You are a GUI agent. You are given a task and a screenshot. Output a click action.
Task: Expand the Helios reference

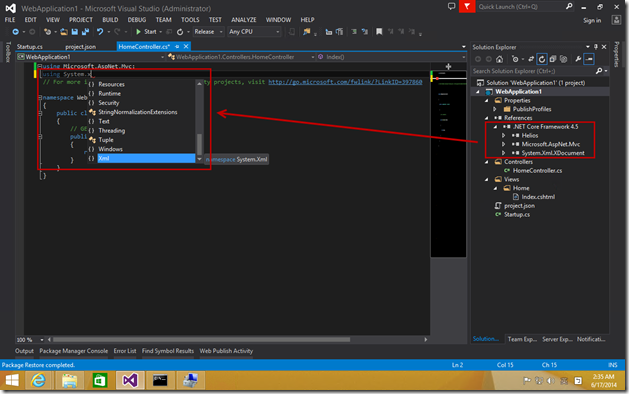tap(504, 136)
